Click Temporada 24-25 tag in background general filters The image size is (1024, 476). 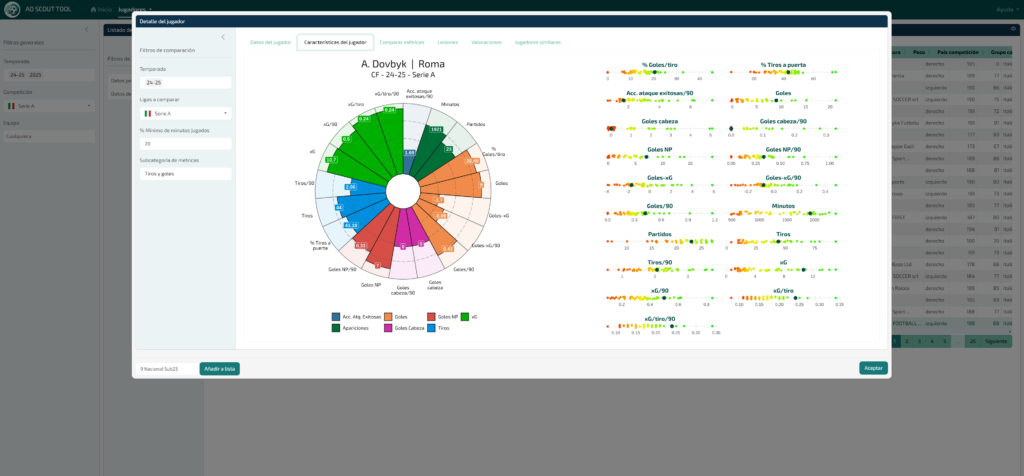pos(17,75)
